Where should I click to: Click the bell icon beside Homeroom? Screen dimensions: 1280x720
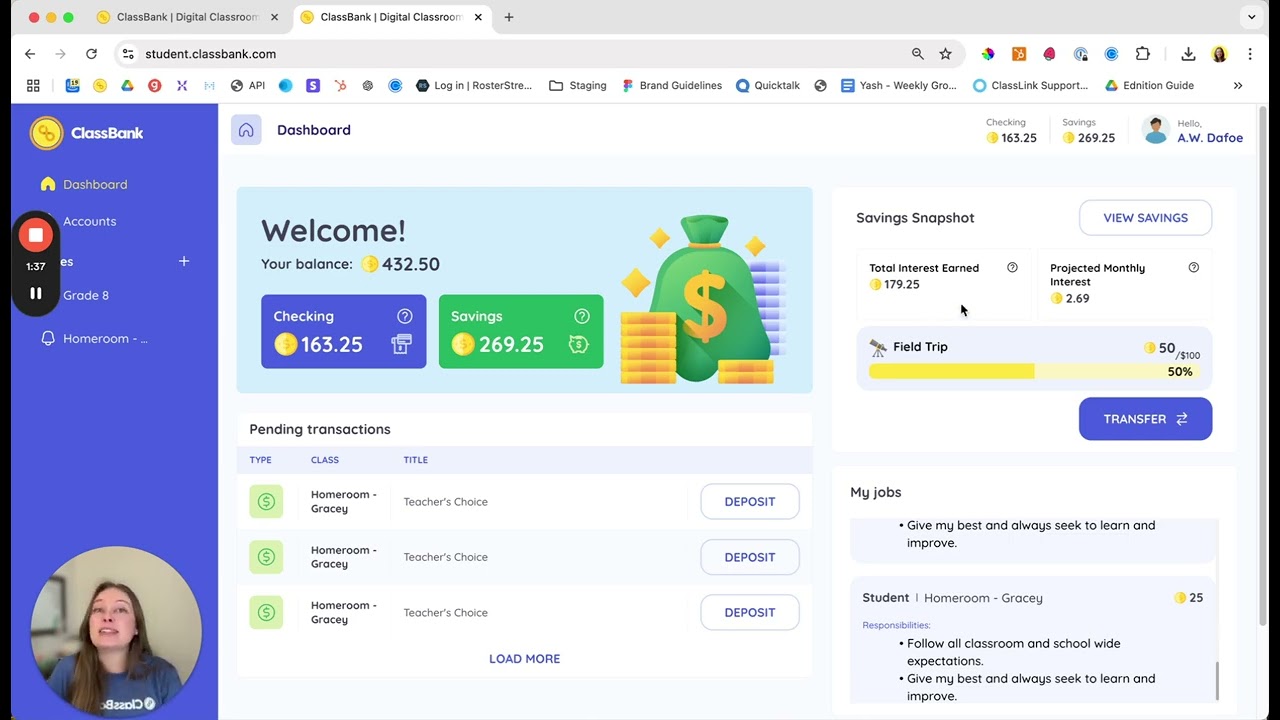coord(48,339)
